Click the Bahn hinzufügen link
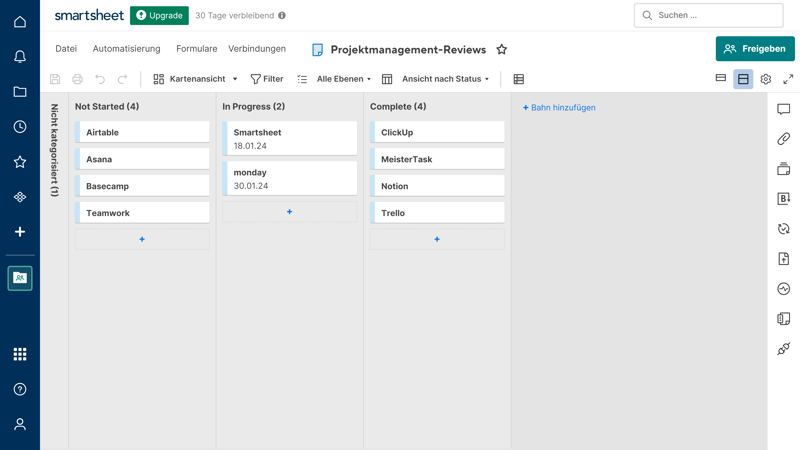The width and height of the screenshot is (800, 450). (559, 107)
